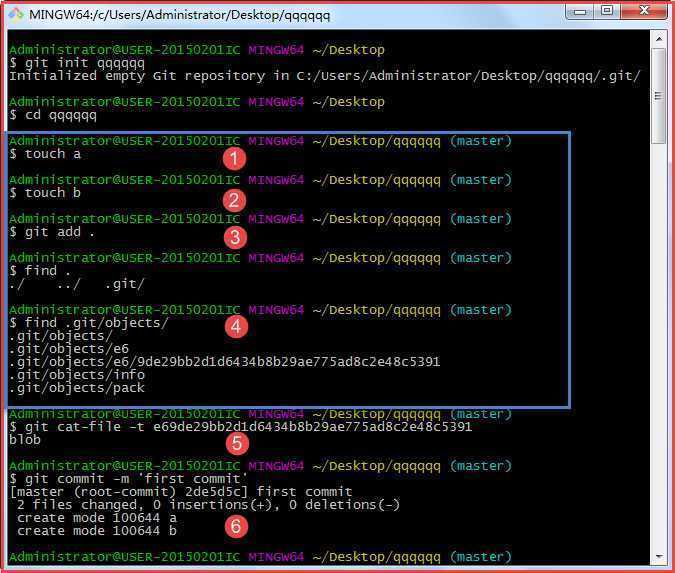The height and width of the screenshot is (573, 675).
Task: Click the first '~/Desktop' prompt line
Action: click(197, 50)
